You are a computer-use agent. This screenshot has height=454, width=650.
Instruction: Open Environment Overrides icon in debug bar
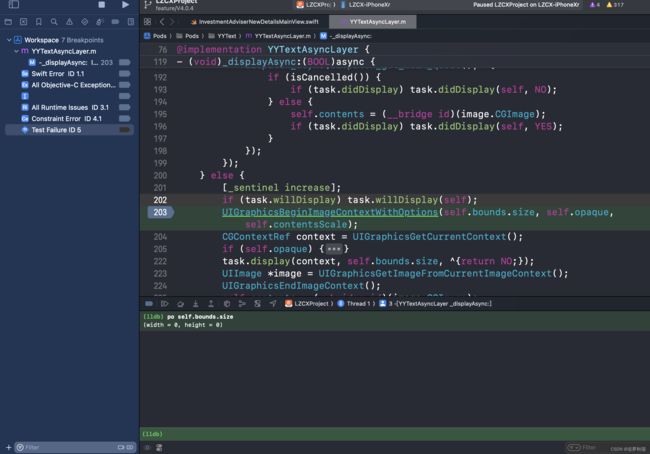[x=257, y=304]
